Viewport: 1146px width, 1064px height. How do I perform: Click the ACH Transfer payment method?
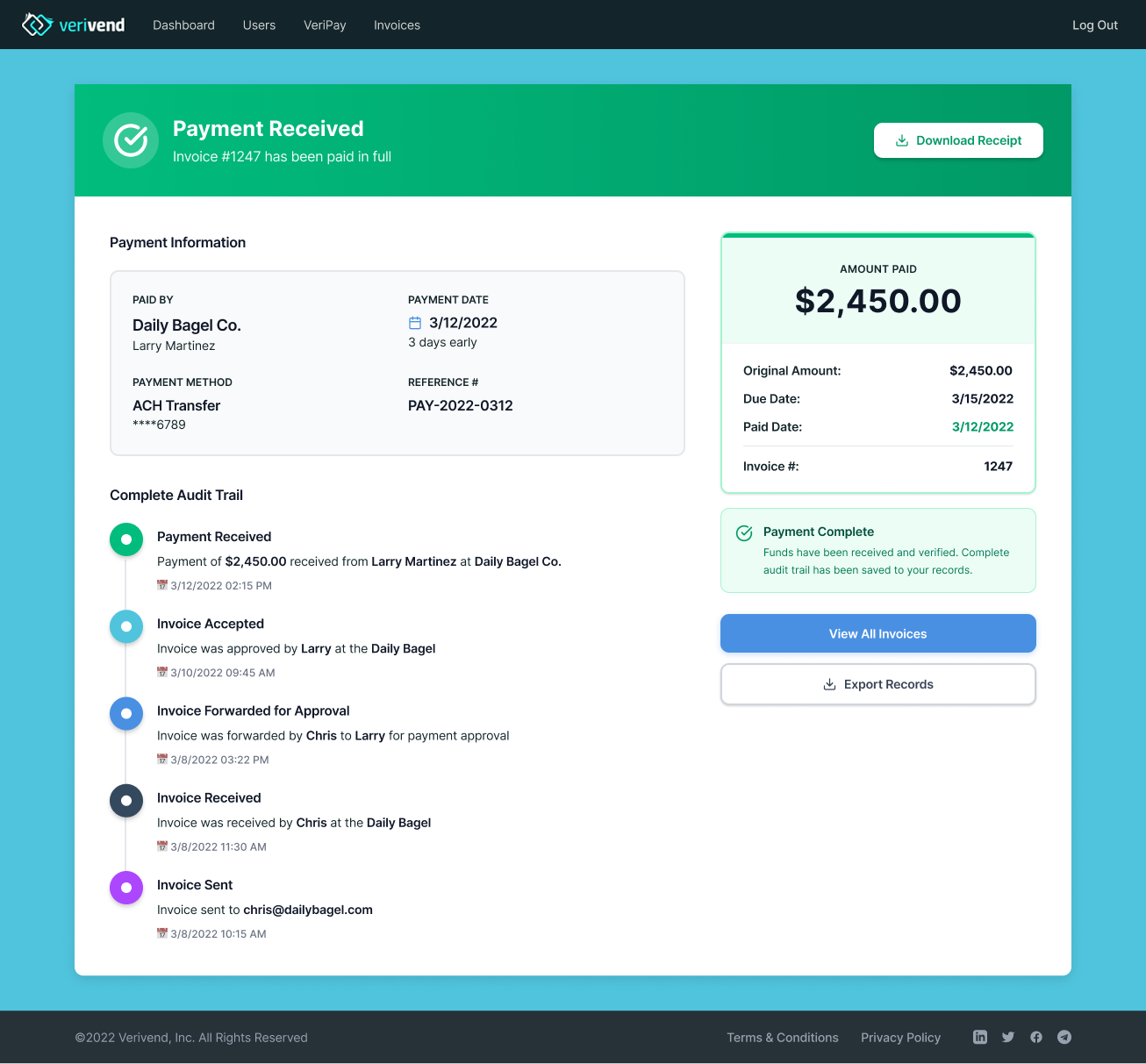coord(176,405)
